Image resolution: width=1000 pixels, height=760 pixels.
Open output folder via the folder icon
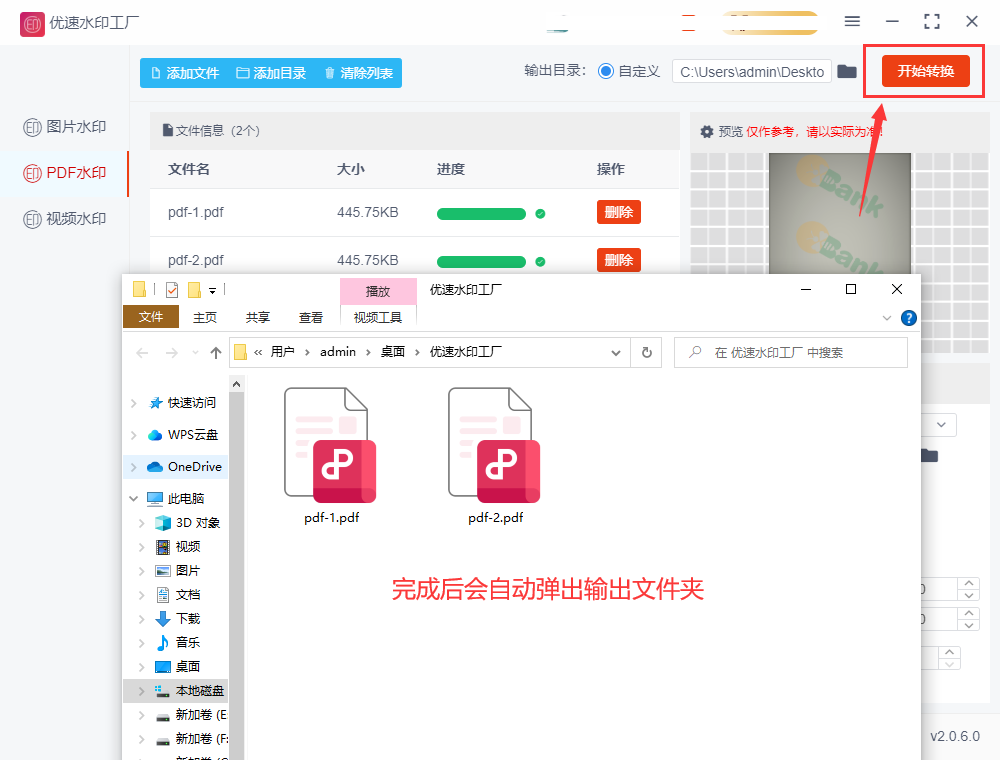[x=847, y=71]
